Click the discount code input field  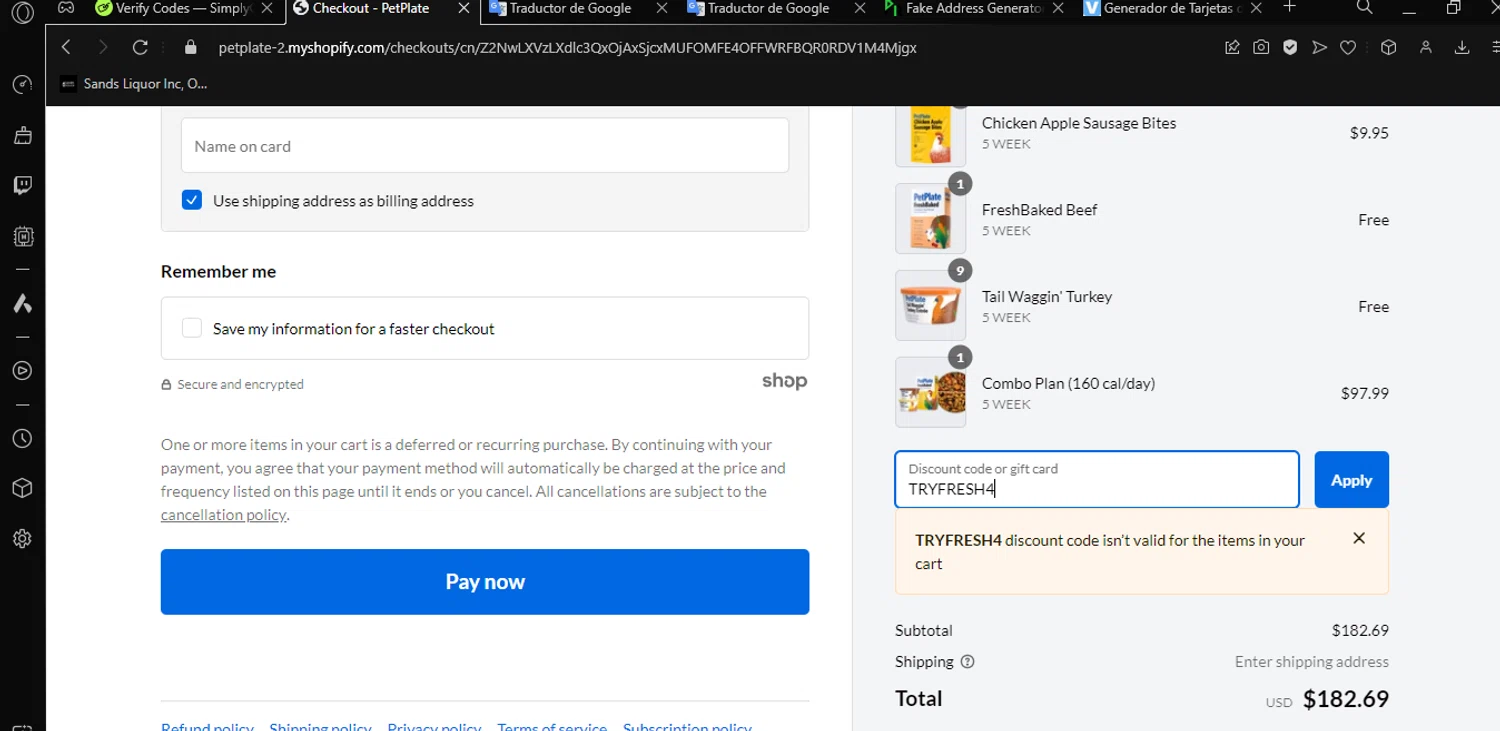pos(1097,480)
